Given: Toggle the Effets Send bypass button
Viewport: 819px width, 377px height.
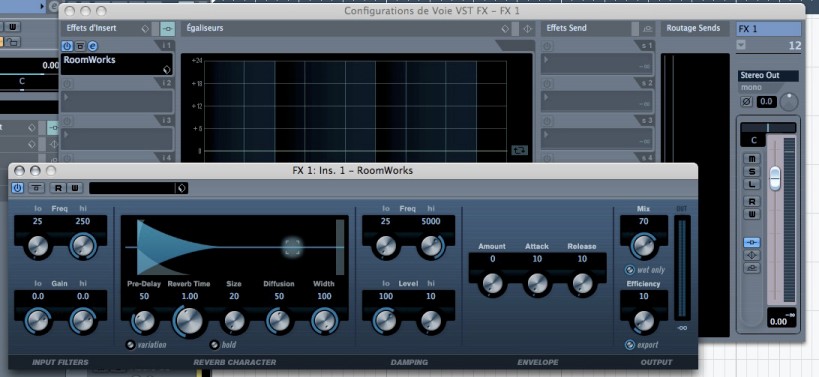Looking at the screenshot, I should tap(648, 29).
